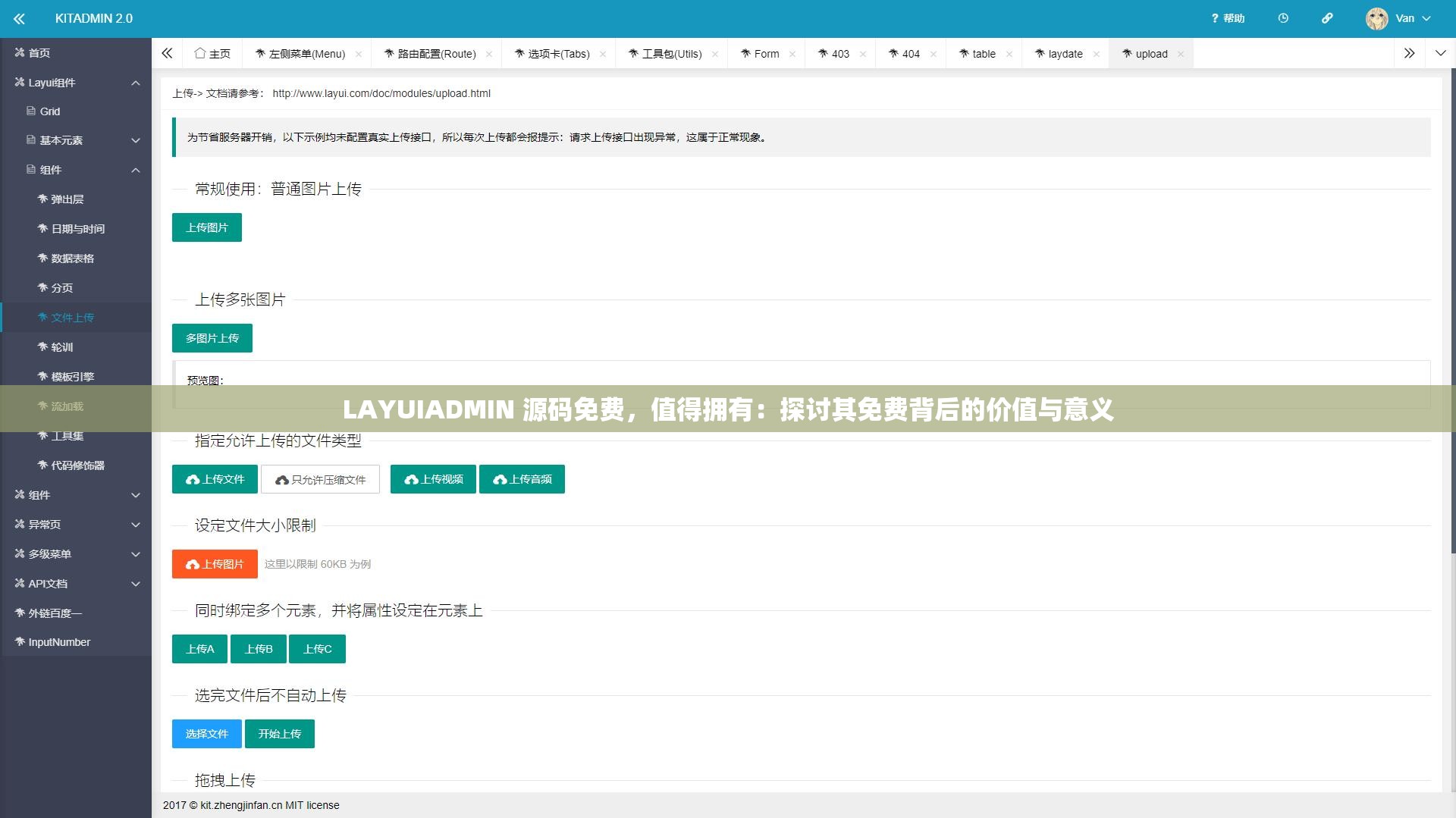Close the 左侧菜单(Menu) tab
The height and width of the screenshot is (818, 1456).
pos(359,54)
